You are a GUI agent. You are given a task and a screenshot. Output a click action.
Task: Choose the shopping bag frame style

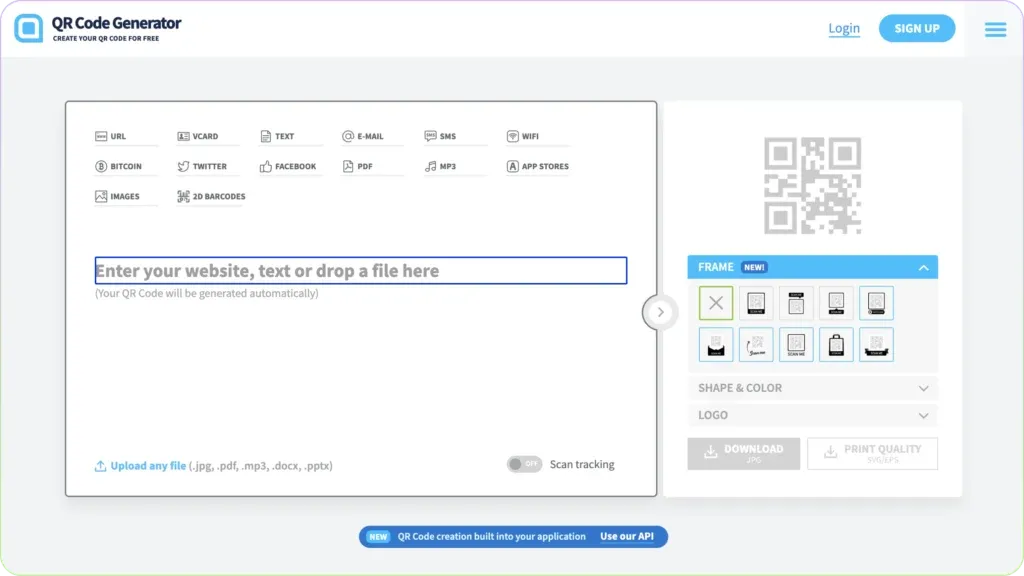click(x=836, y=345)
